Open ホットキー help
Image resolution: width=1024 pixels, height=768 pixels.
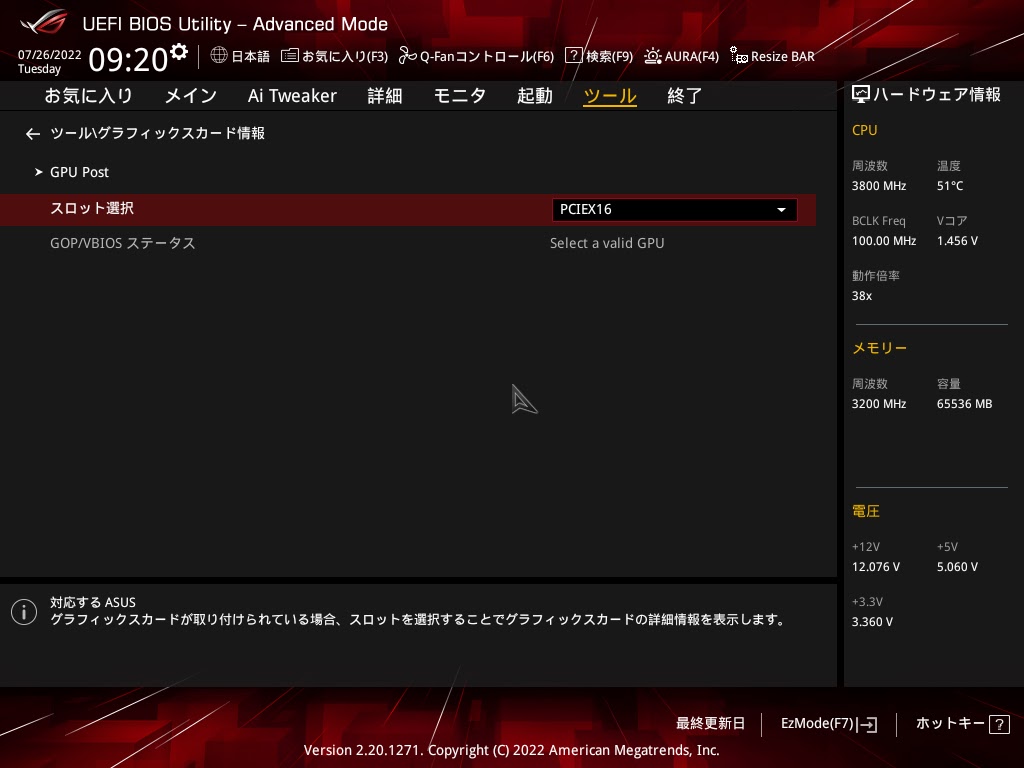[x=950, y=724]
